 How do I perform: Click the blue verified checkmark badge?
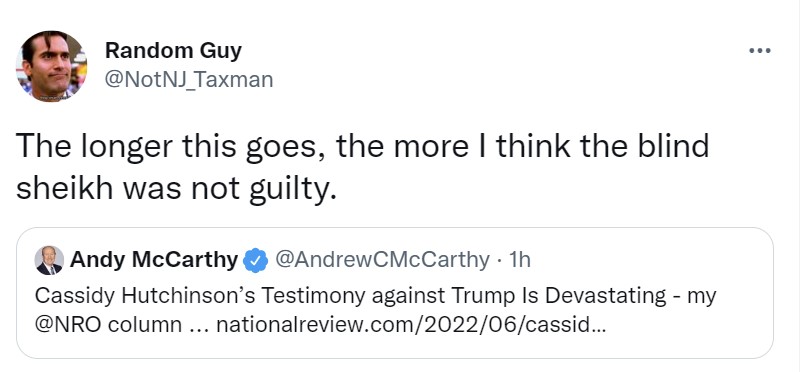[x=255, y=261]
